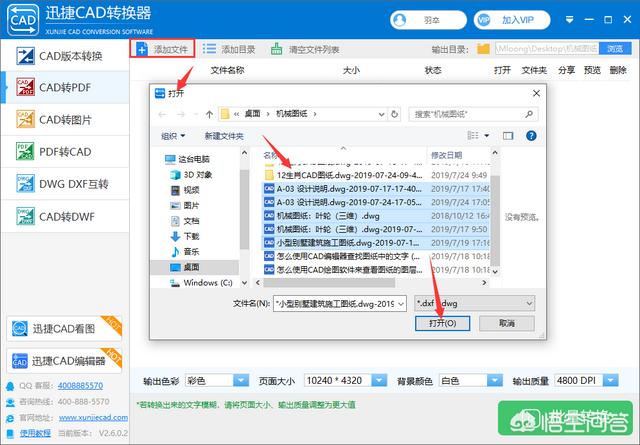Launch 迅捷CAD编辑器 from sidebar
This screenshot has width=640, height=445.
tap(64, 360)
